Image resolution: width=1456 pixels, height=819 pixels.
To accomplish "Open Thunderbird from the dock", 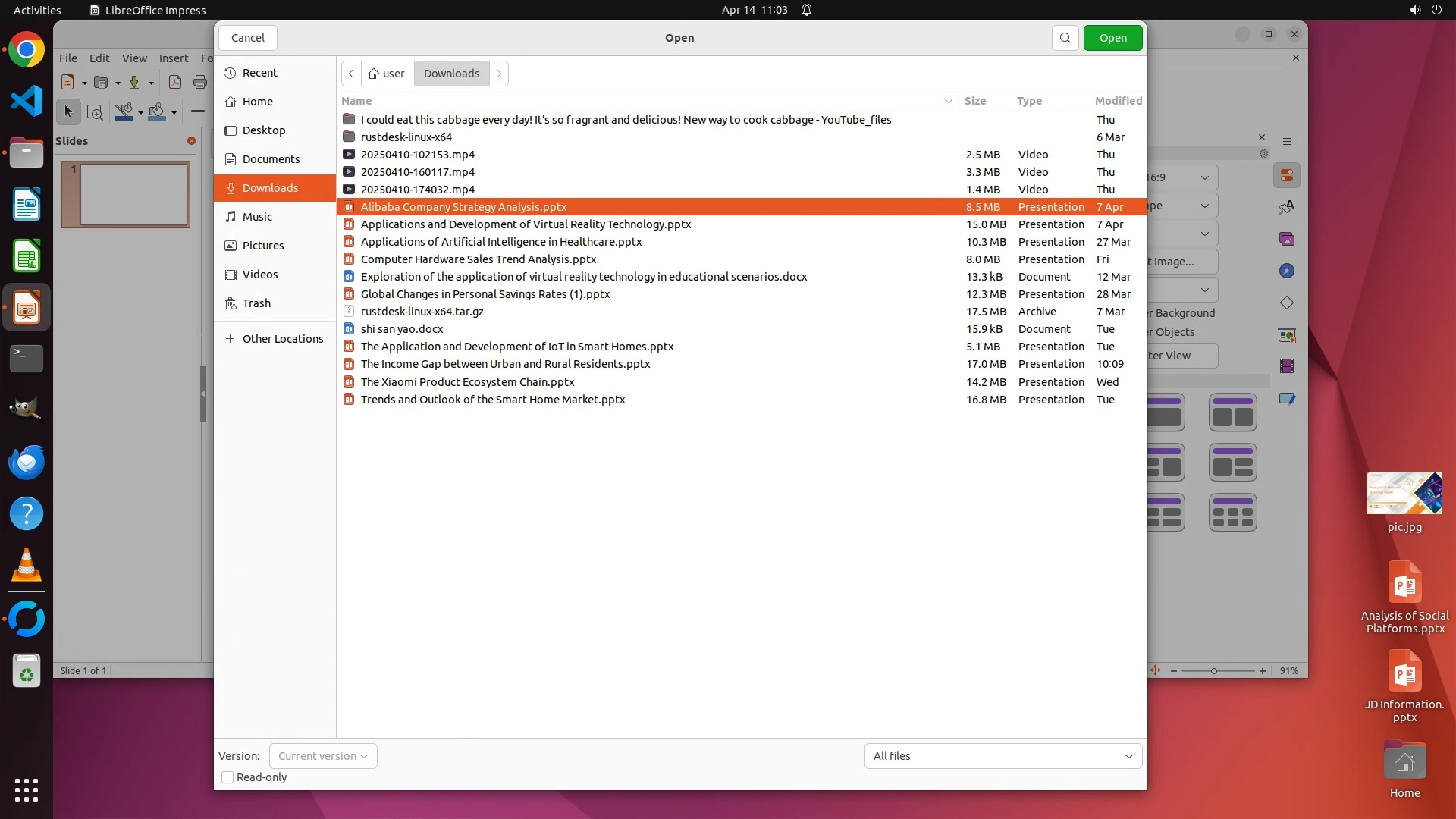I will coord(27,462).
